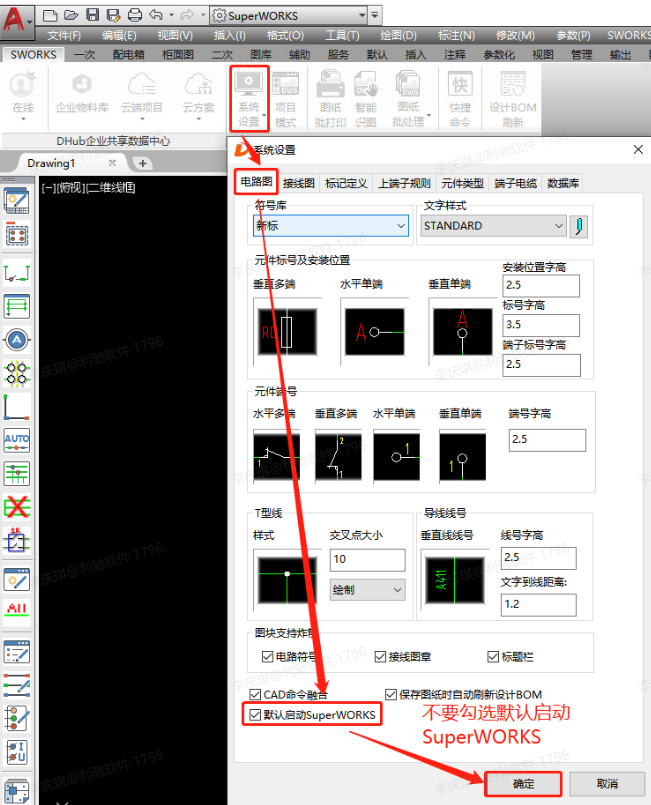This screenshot has width=651, height=805.
Task: Expand the 在线 dropdown arrow
Action: click(x=23, y=119)
